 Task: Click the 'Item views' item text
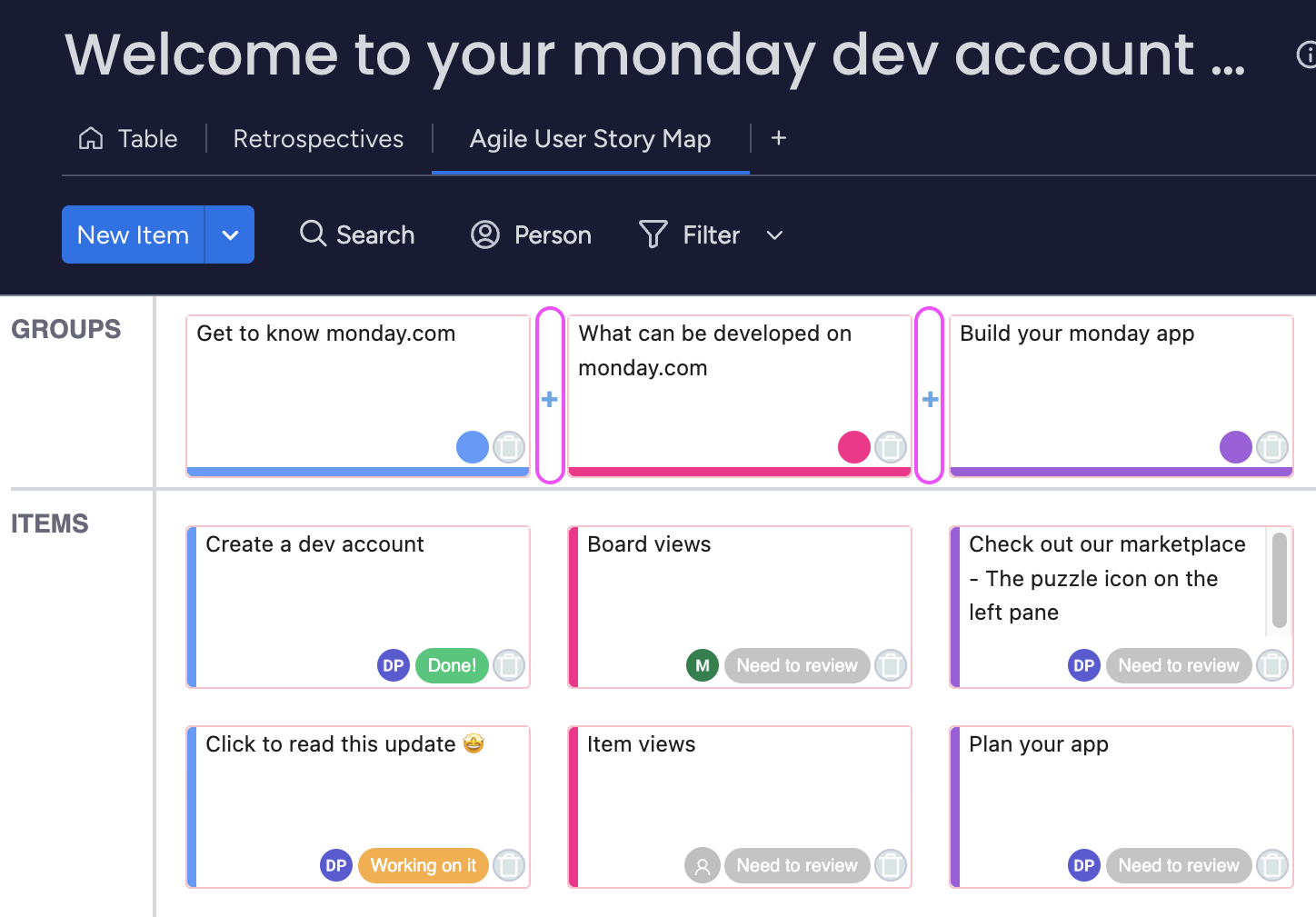tap(641, 744)
